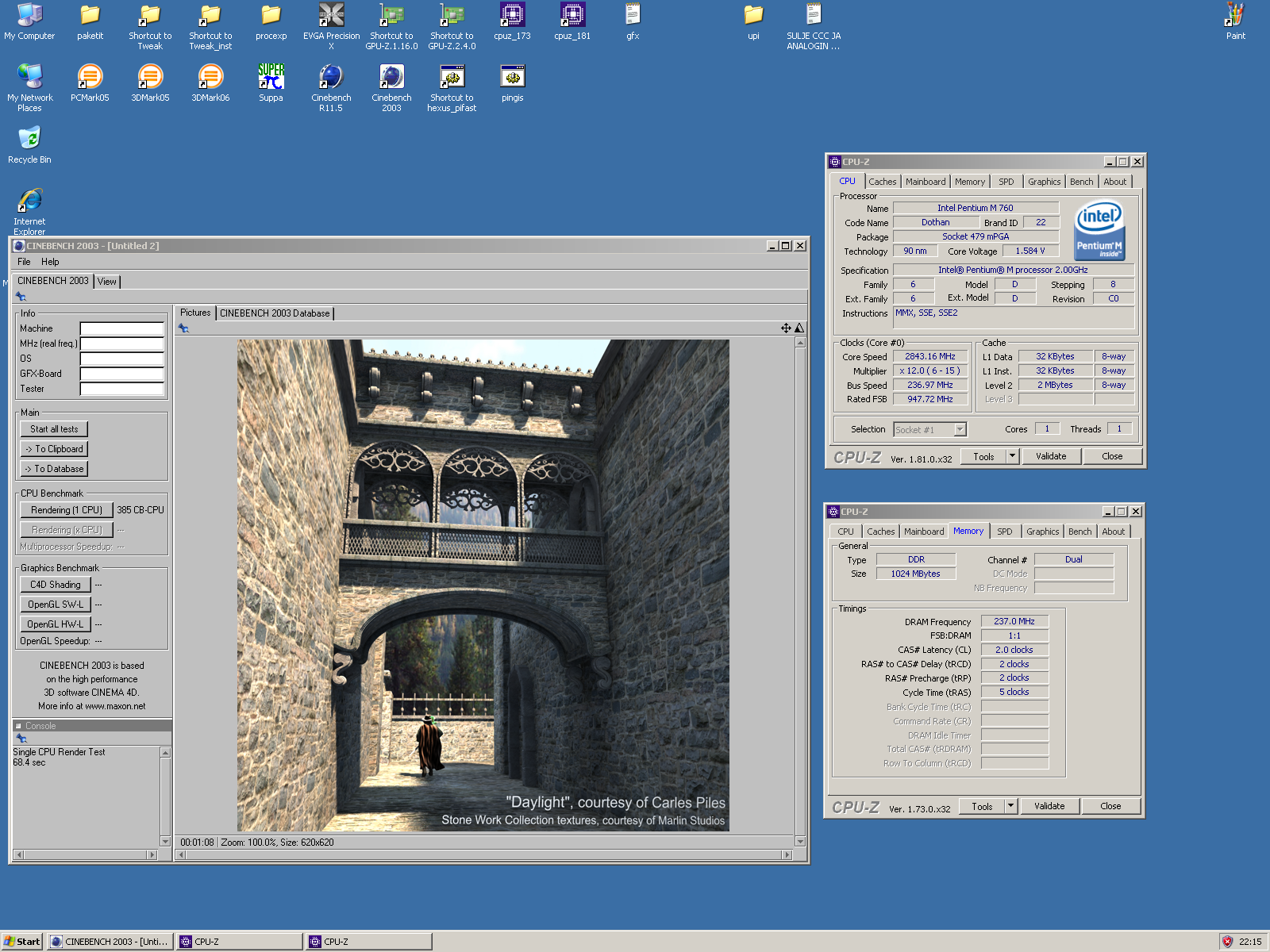Switch to CINEBENCH 2003 Database tab
Viewport: 1270px width, 952px height.
[x=275, y=313]
